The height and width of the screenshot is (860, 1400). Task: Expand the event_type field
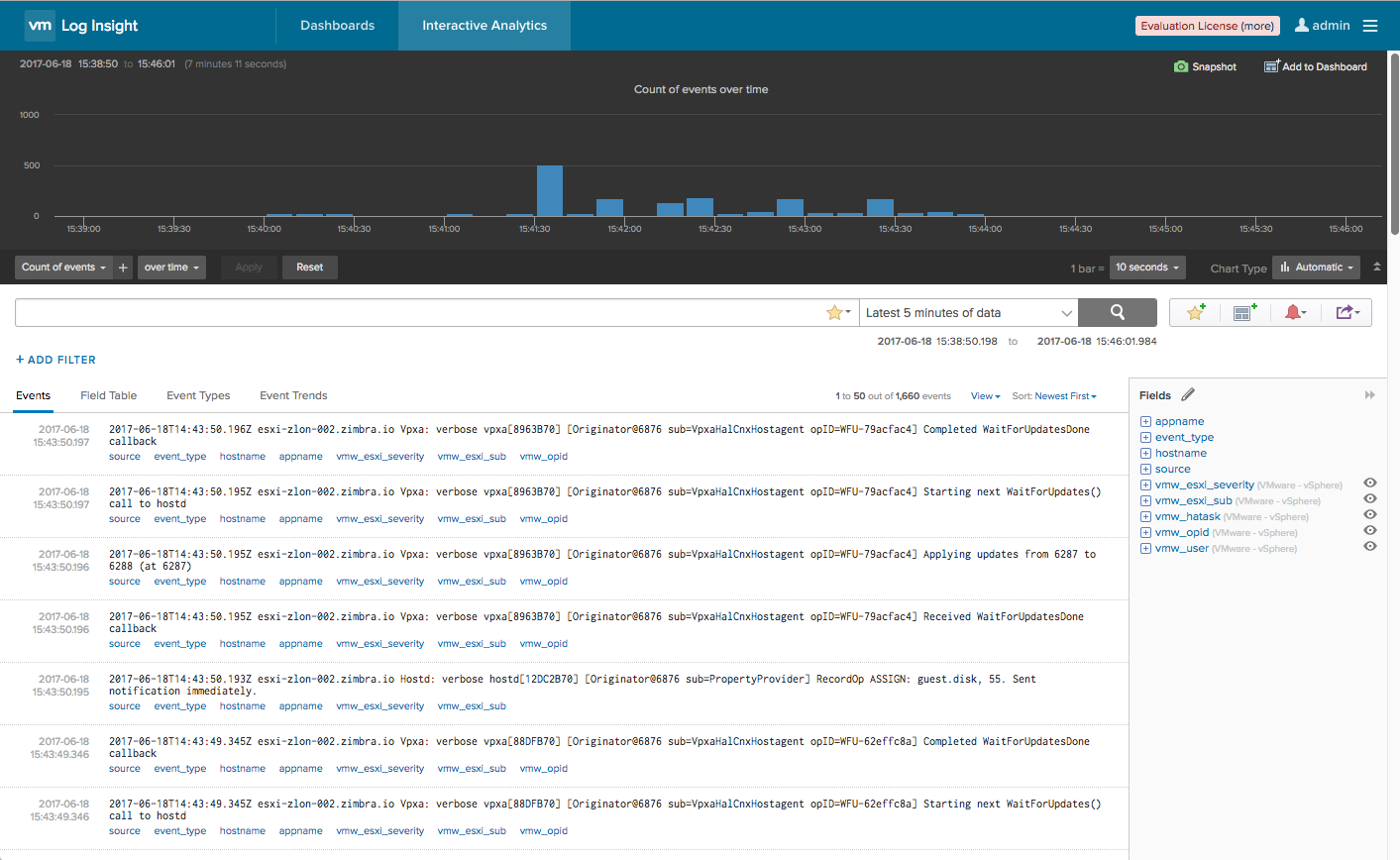coord(1145,437)
